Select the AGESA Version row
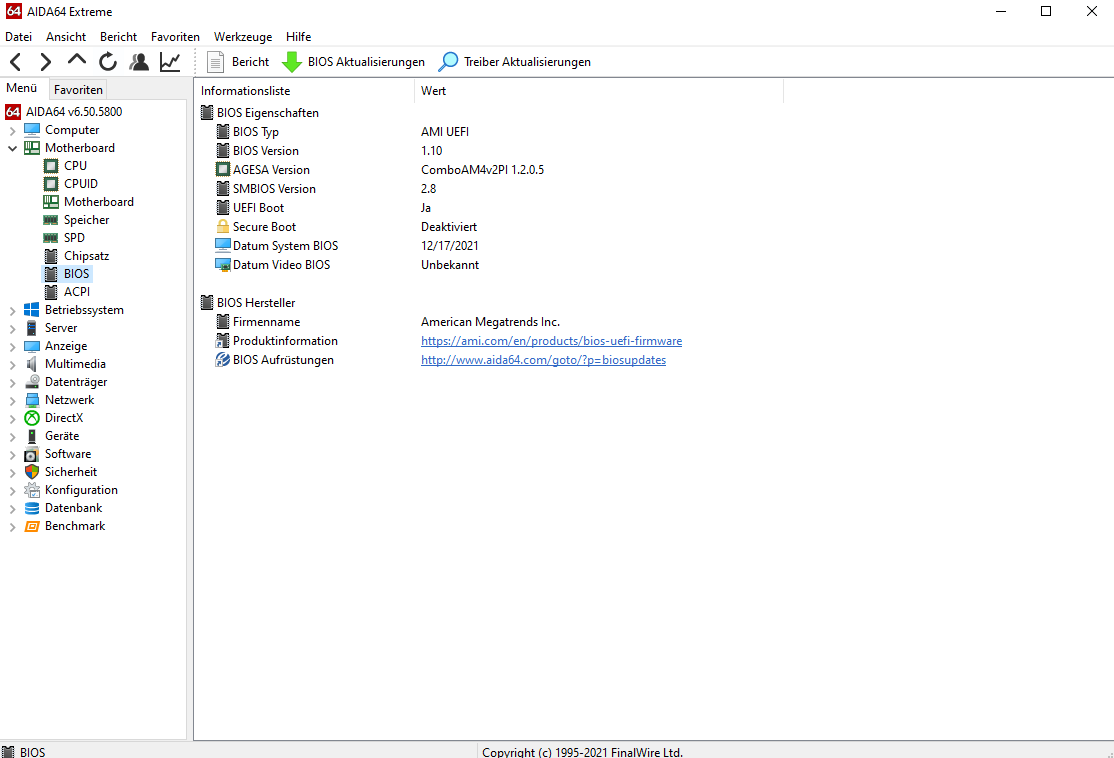Viewport: 1114px width, 758px height. (490, 170)
